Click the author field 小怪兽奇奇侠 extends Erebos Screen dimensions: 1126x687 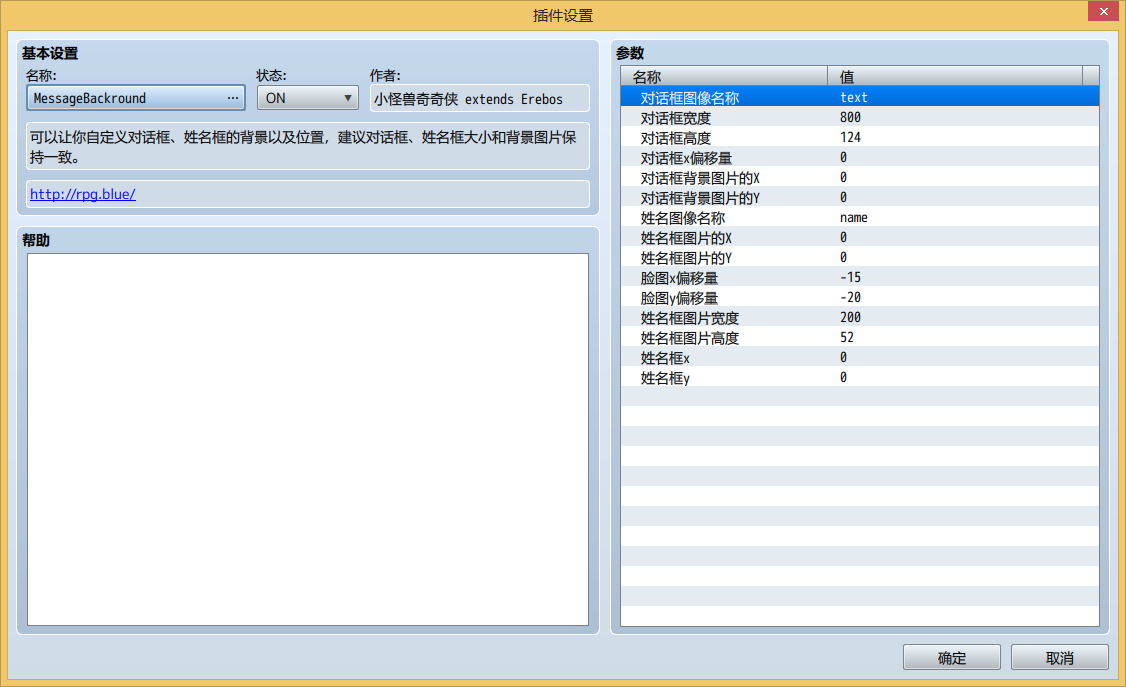click(x=480, y=98)
